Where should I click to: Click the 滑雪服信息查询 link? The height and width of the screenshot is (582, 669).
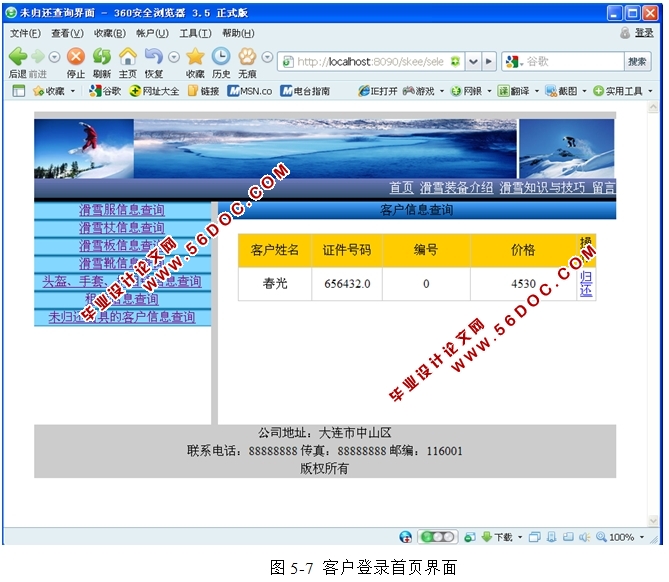click(x=122, y=210)
